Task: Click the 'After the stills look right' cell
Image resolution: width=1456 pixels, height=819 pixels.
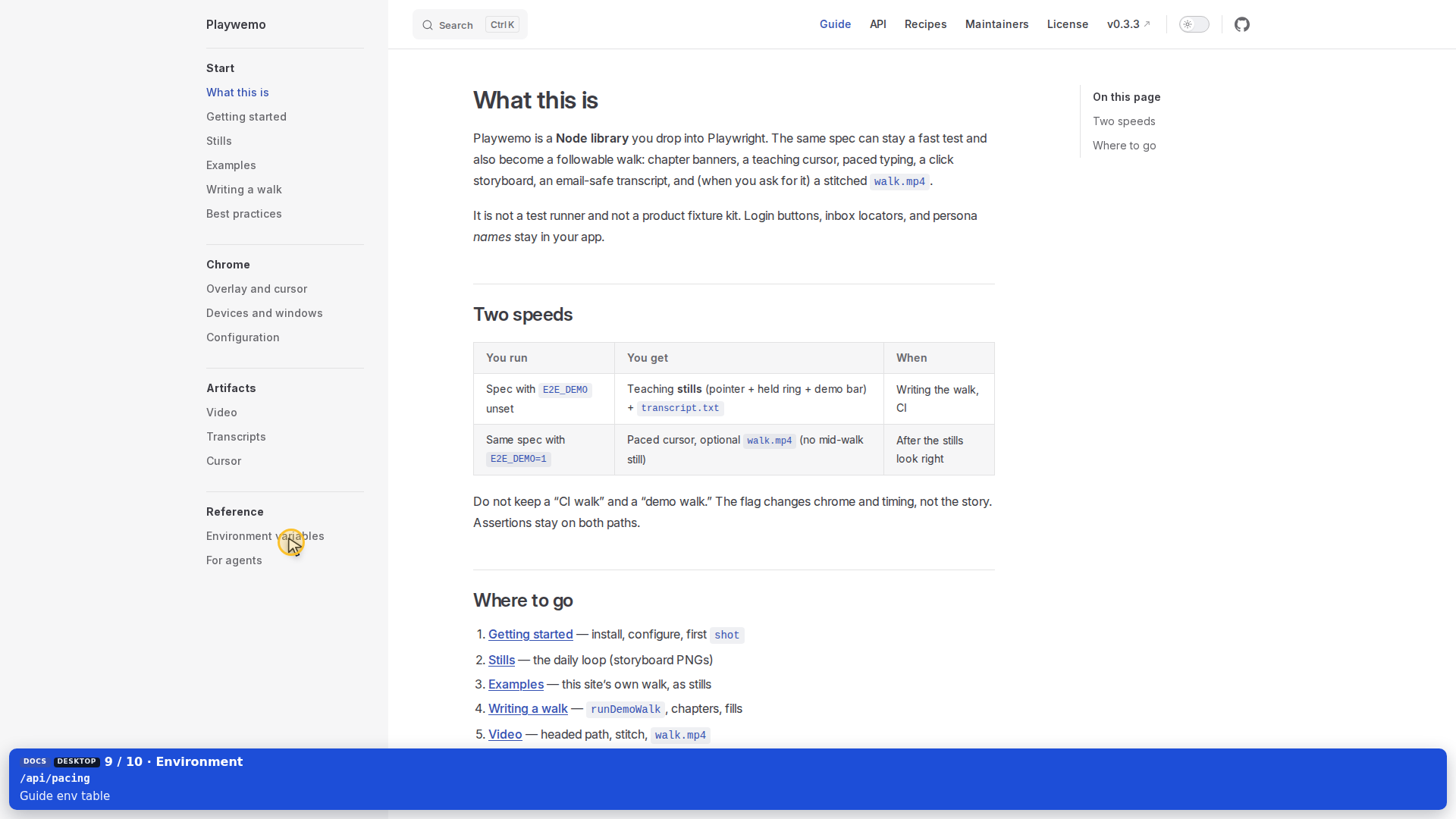Action: 939,450
